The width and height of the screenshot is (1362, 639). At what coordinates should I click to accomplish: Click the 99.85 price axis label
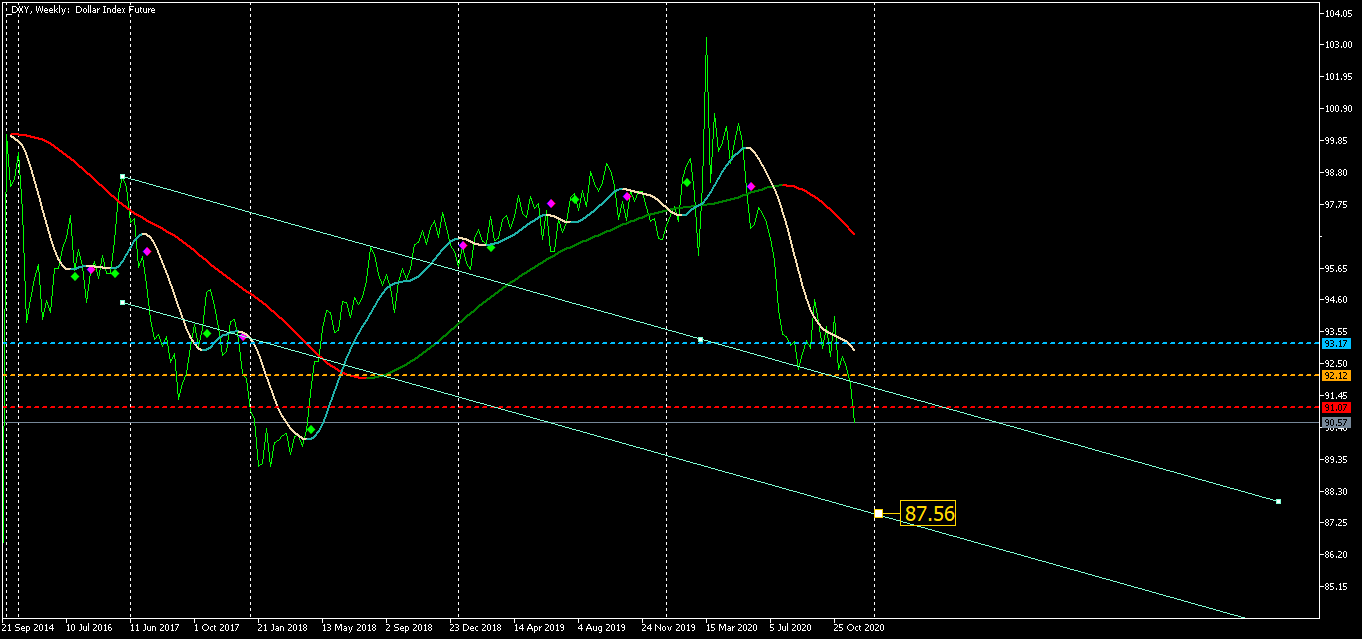click(1338, 141)
